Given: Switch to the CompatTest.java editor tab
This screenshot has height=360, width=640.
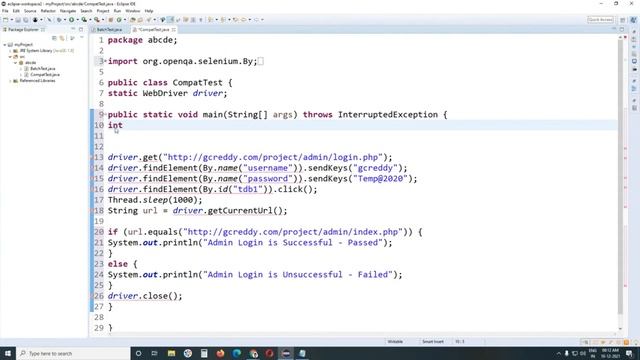Looking at the screenshot, I should (153, 30).
